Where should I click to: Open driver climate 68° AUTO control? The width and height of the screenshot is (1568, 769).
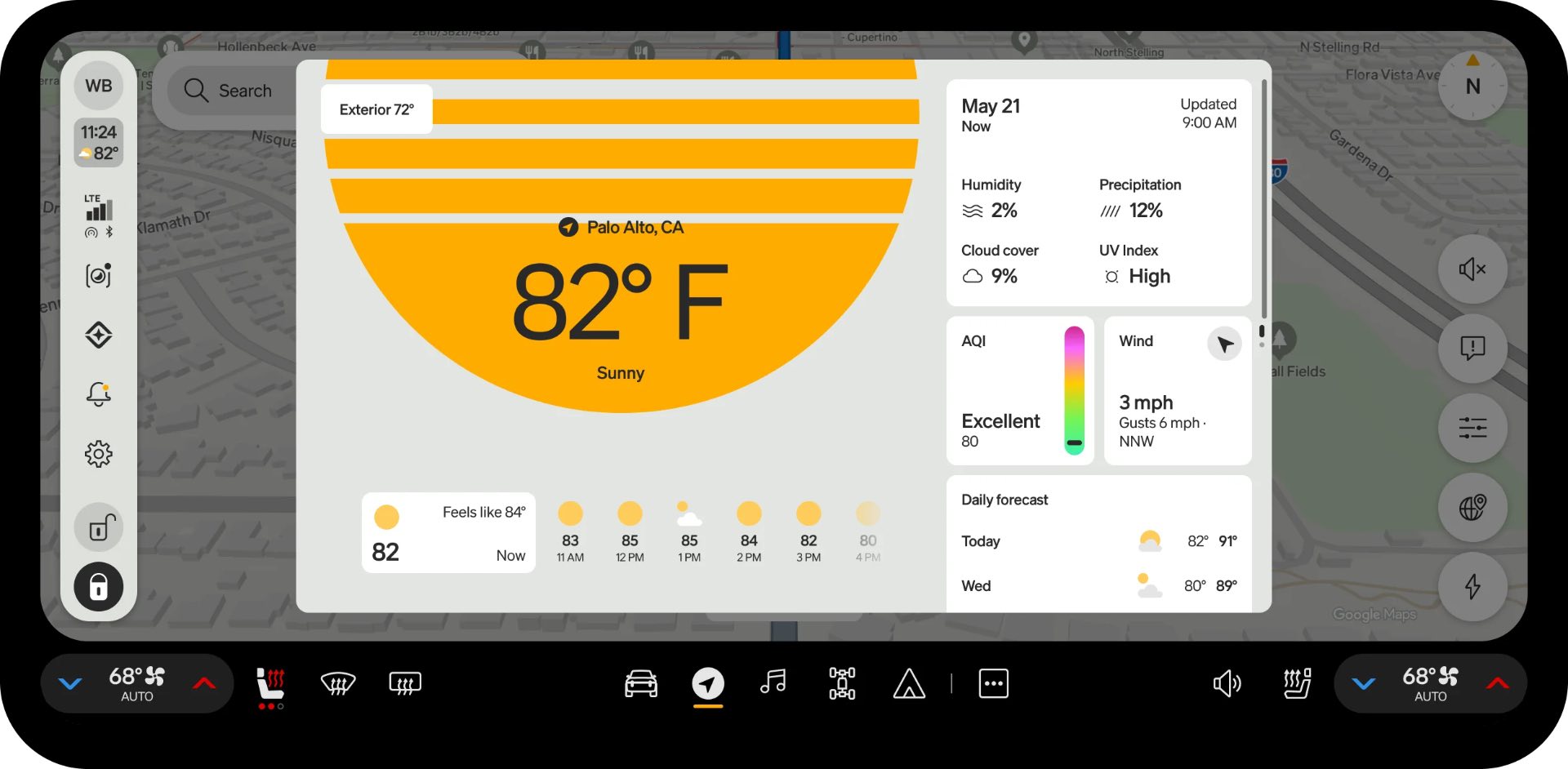pos(137,684)
